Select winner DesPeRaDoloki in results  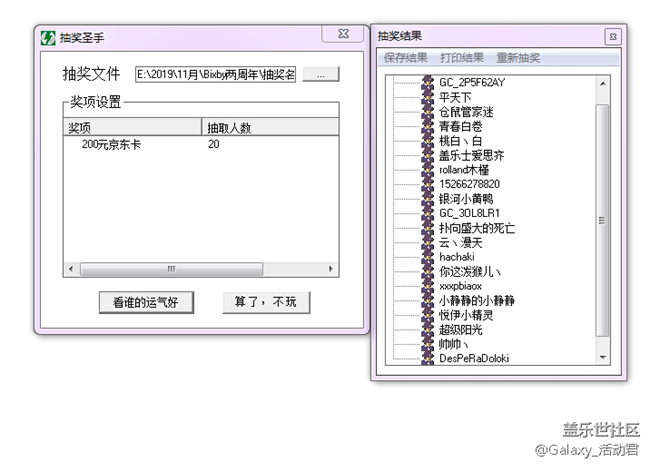[x=474, y=358]
